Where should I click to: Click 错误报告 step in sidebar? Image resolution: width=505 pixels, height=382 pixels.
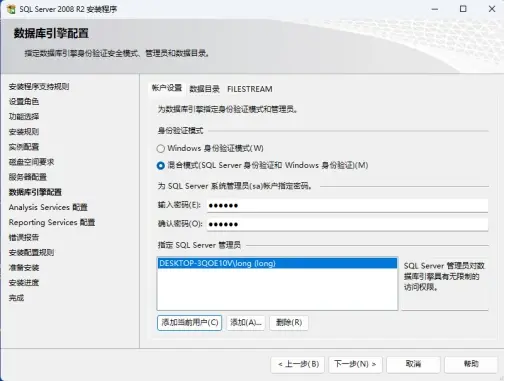pos(24,237)
